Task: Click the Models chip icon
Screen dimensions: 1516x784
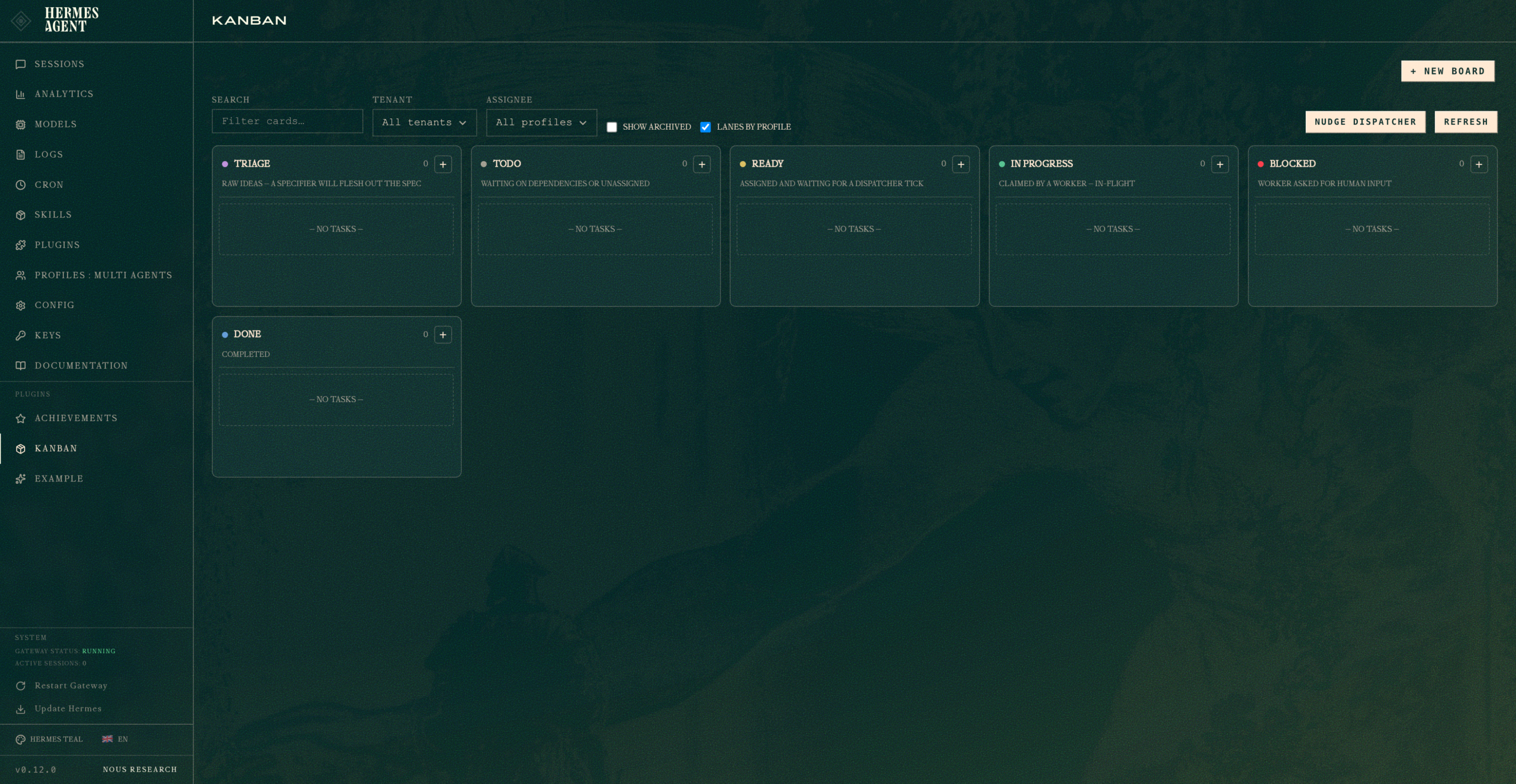Action: 21,124
